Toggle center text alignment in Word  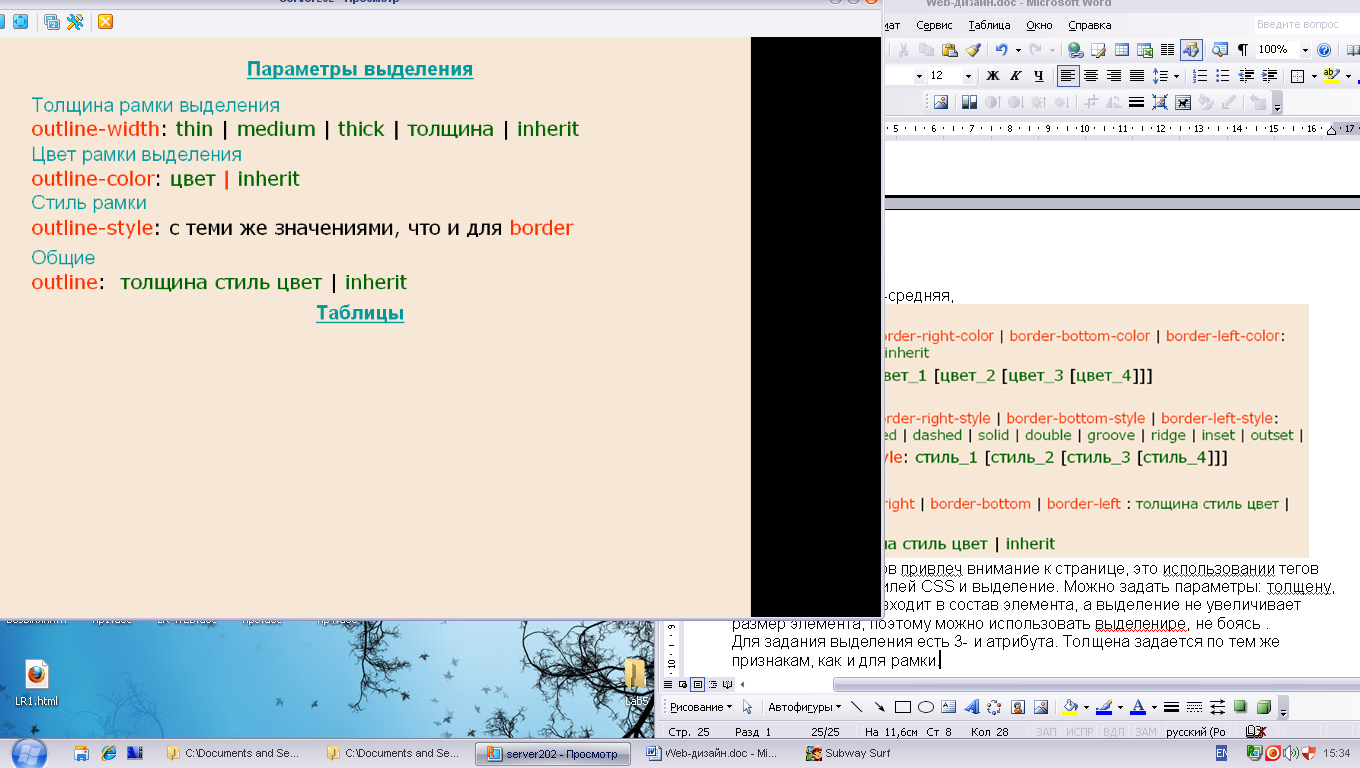pyautogui.click(x=1091, y=76)
